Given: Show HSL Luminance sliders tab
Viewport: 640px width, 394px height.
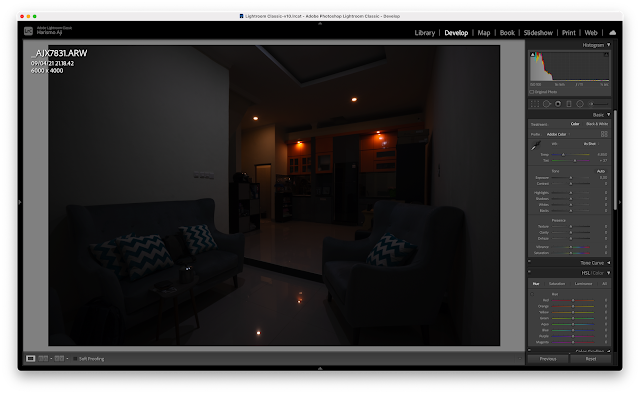Looking at the screenshot, I should pos(583,284).
